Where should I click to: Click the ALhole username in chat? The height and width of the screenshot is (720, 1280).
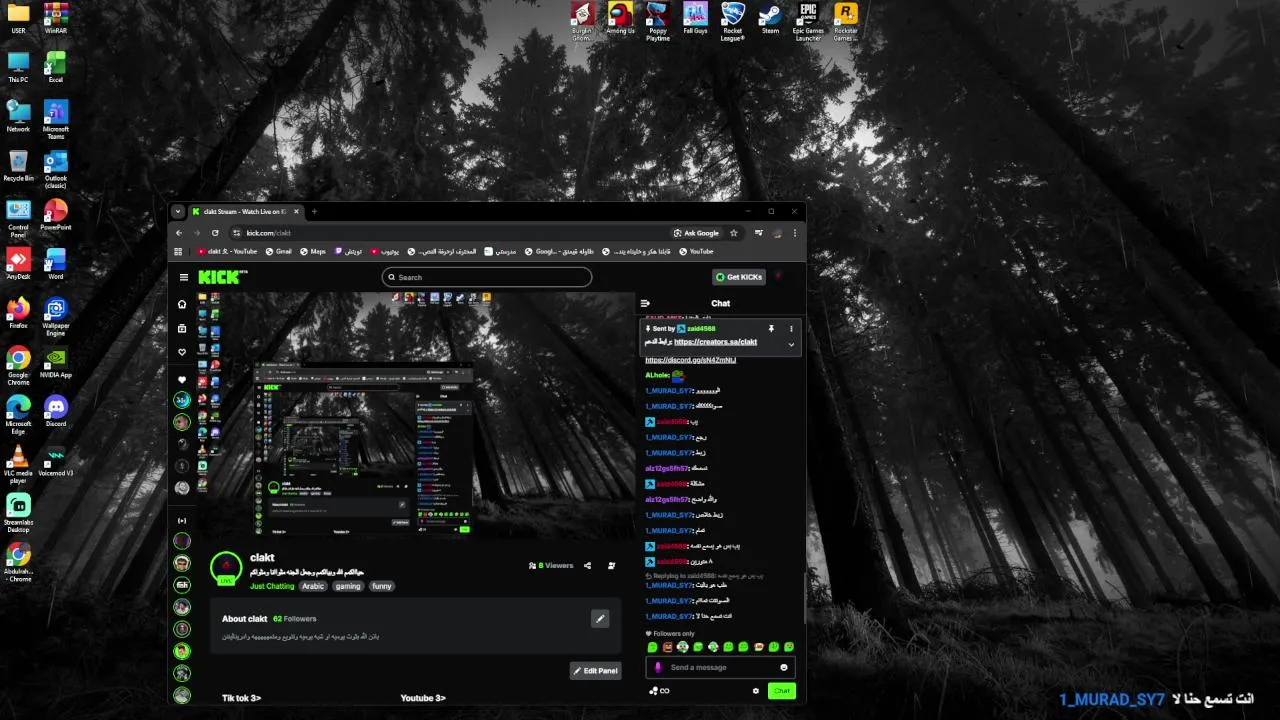pos(657,375)
